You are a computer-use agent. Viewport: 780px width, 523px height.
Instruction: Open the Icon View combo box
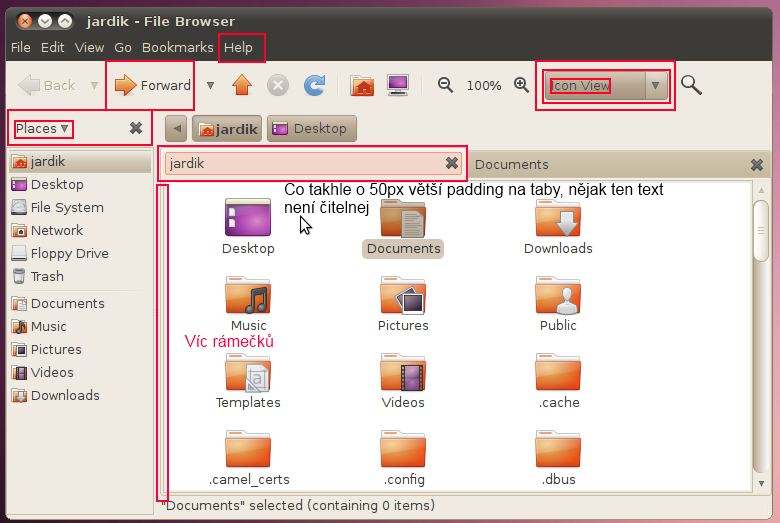(x=606, y=86)
